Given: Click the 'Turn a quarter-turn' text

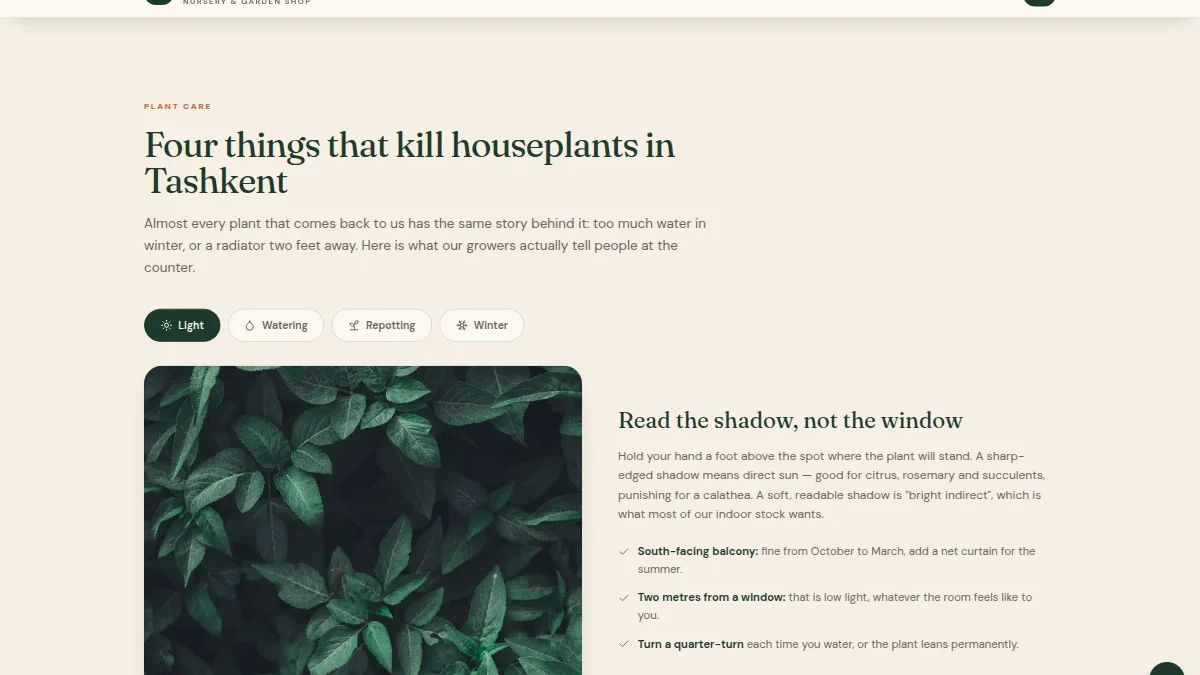Looking at the screenshot, I should [x=691, y=644].
